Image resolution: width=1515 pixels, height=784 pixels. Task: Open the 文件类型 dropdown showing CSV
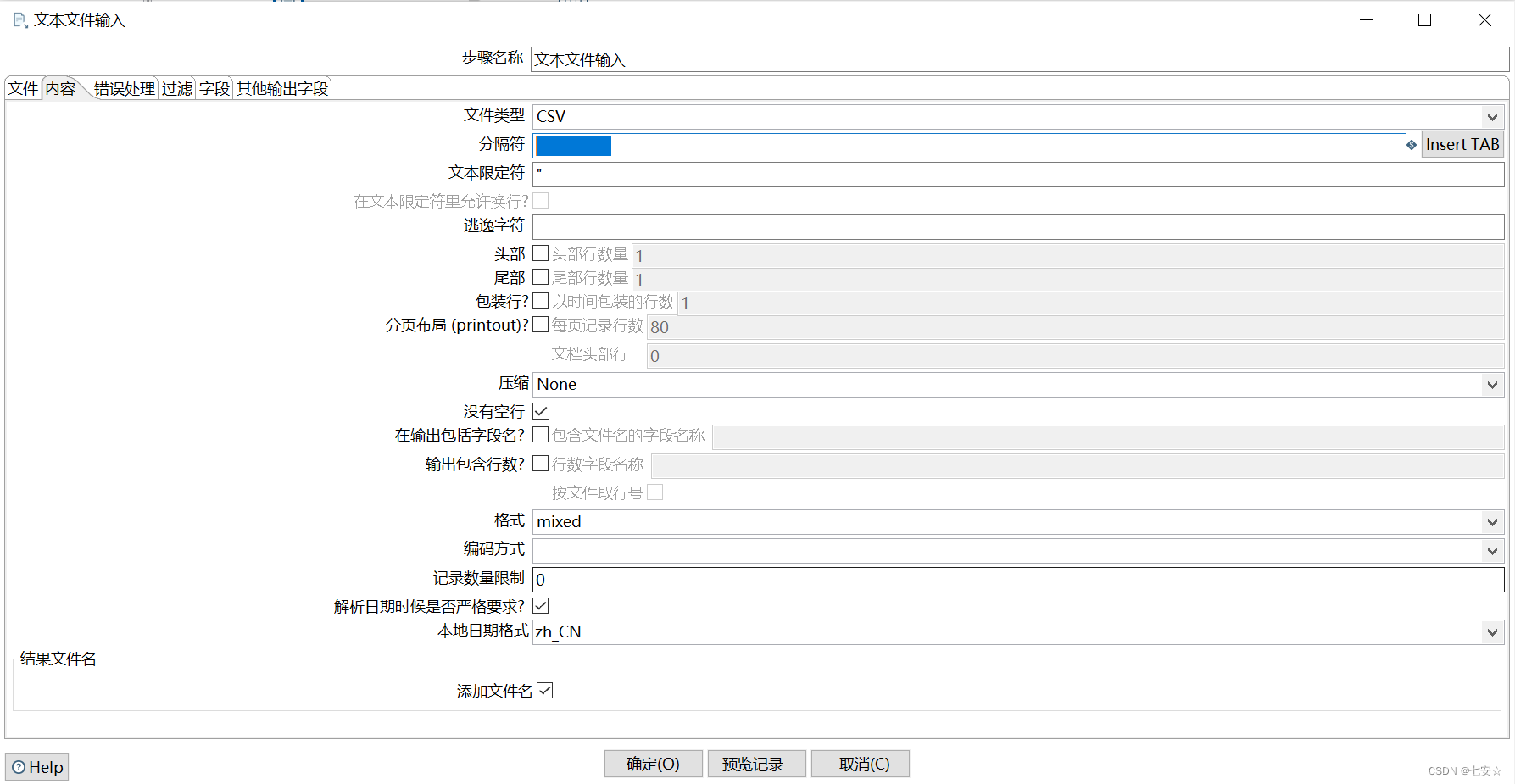(1491, 116)
